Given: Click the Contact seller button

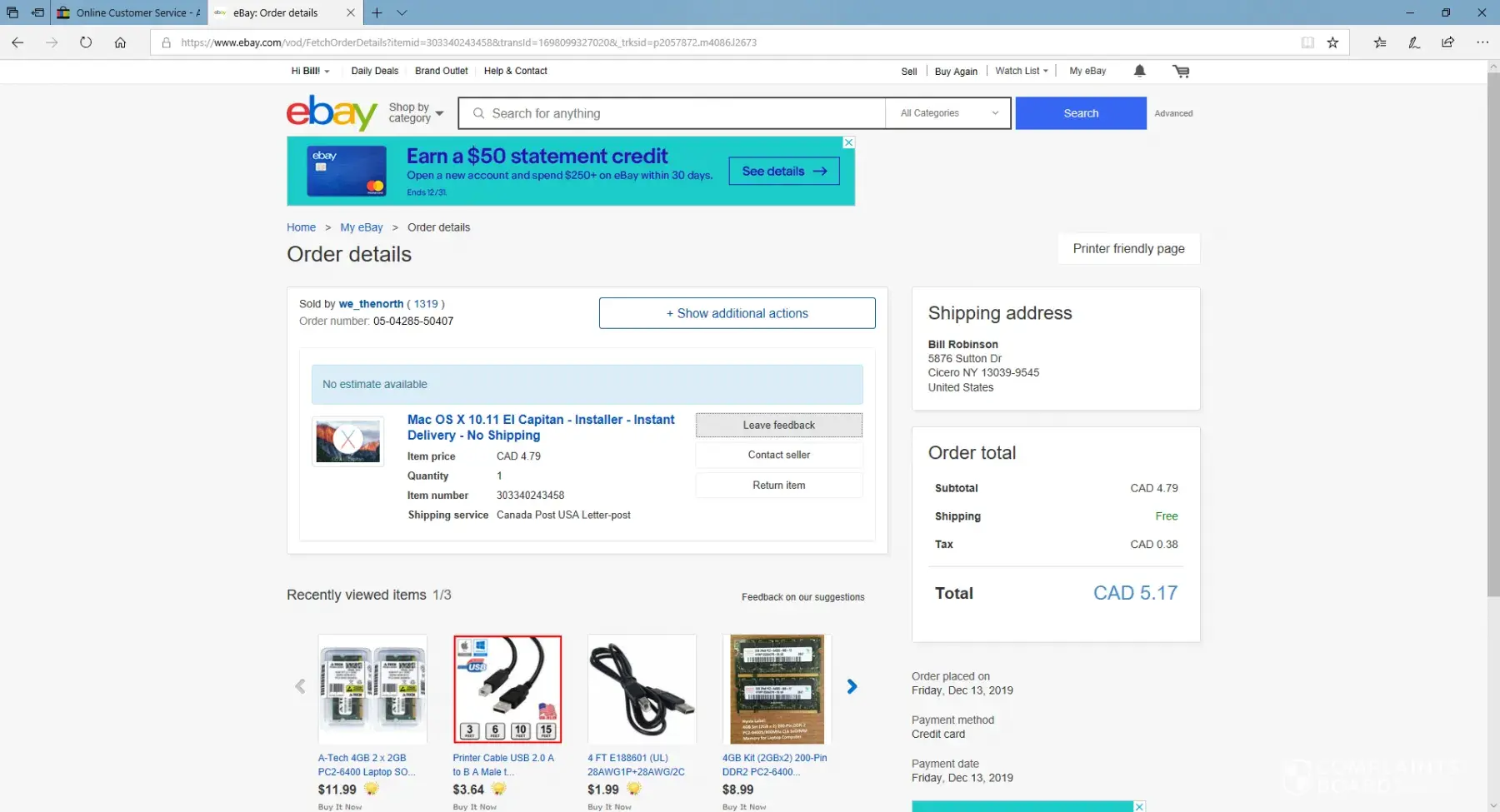Looking at the screenshot, I should point(778,455).
